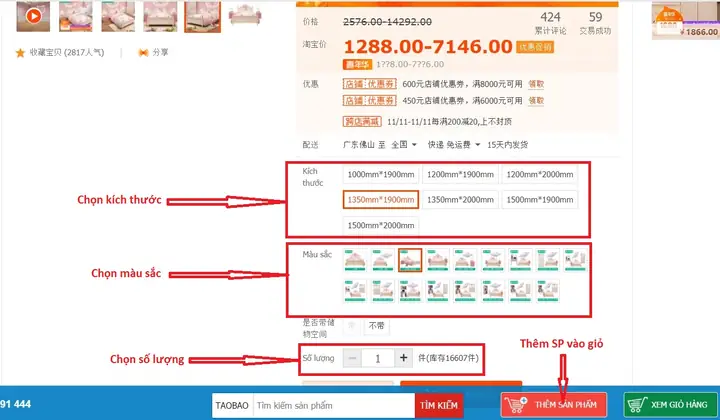Choose size 1000mm*1900mm
The height and width of the screenshot is (420, 720).
tap(381, 174)
